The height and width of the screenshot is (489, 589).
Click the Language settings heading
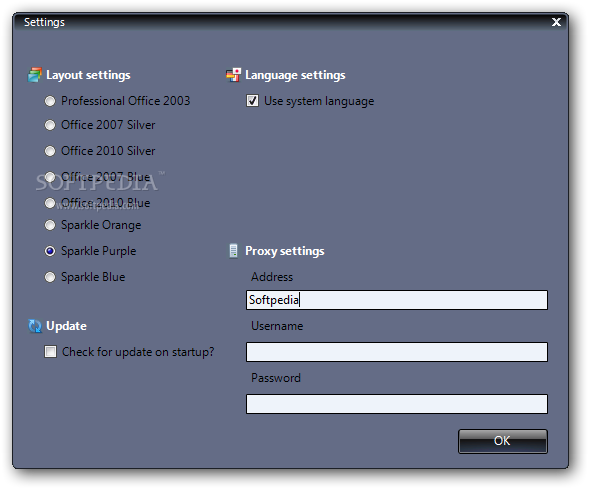point(295,75)
